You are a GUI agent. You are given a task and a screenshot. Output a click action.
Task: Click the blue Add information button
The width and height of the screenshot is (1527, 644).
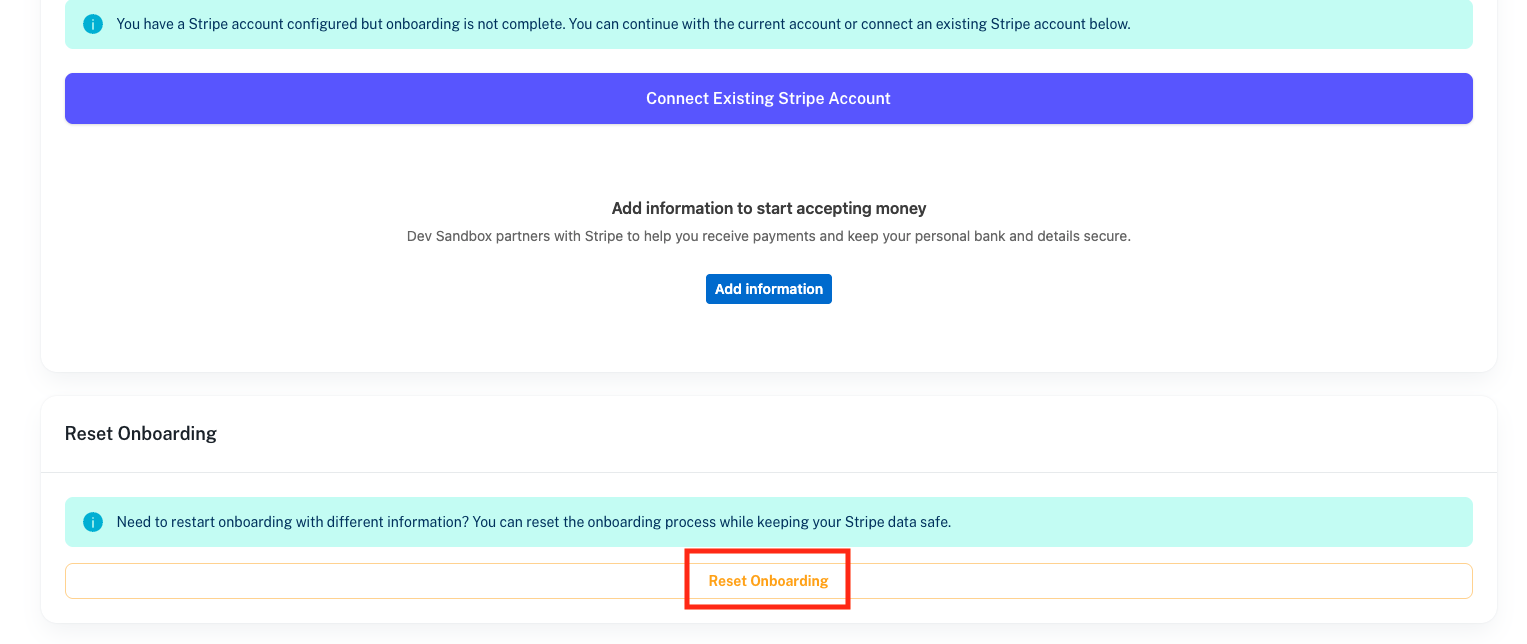[768, 289]
